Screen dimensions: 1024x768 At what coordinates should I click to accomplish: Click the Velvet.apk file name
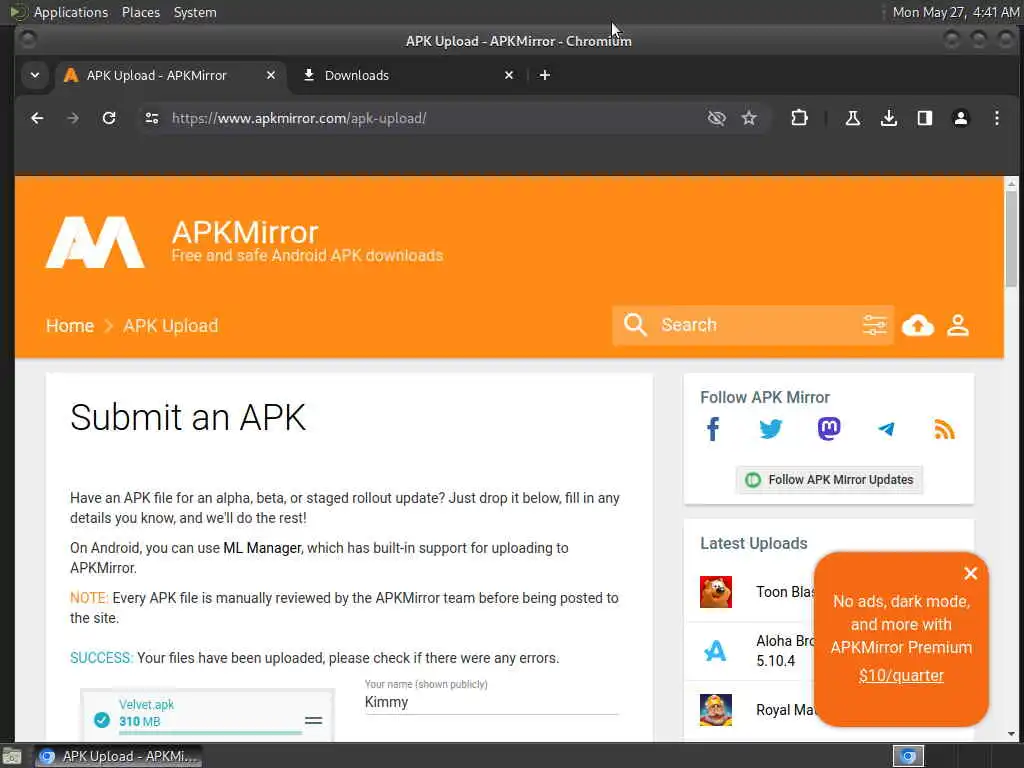pos(146,705)
